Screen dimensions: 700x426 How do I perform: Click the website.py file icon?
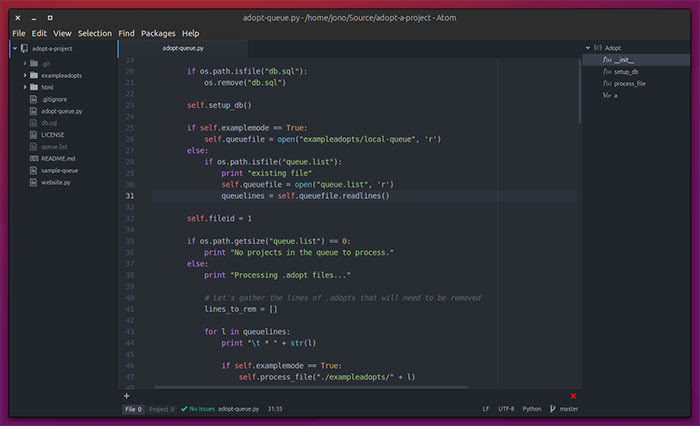tap(33, 182)
